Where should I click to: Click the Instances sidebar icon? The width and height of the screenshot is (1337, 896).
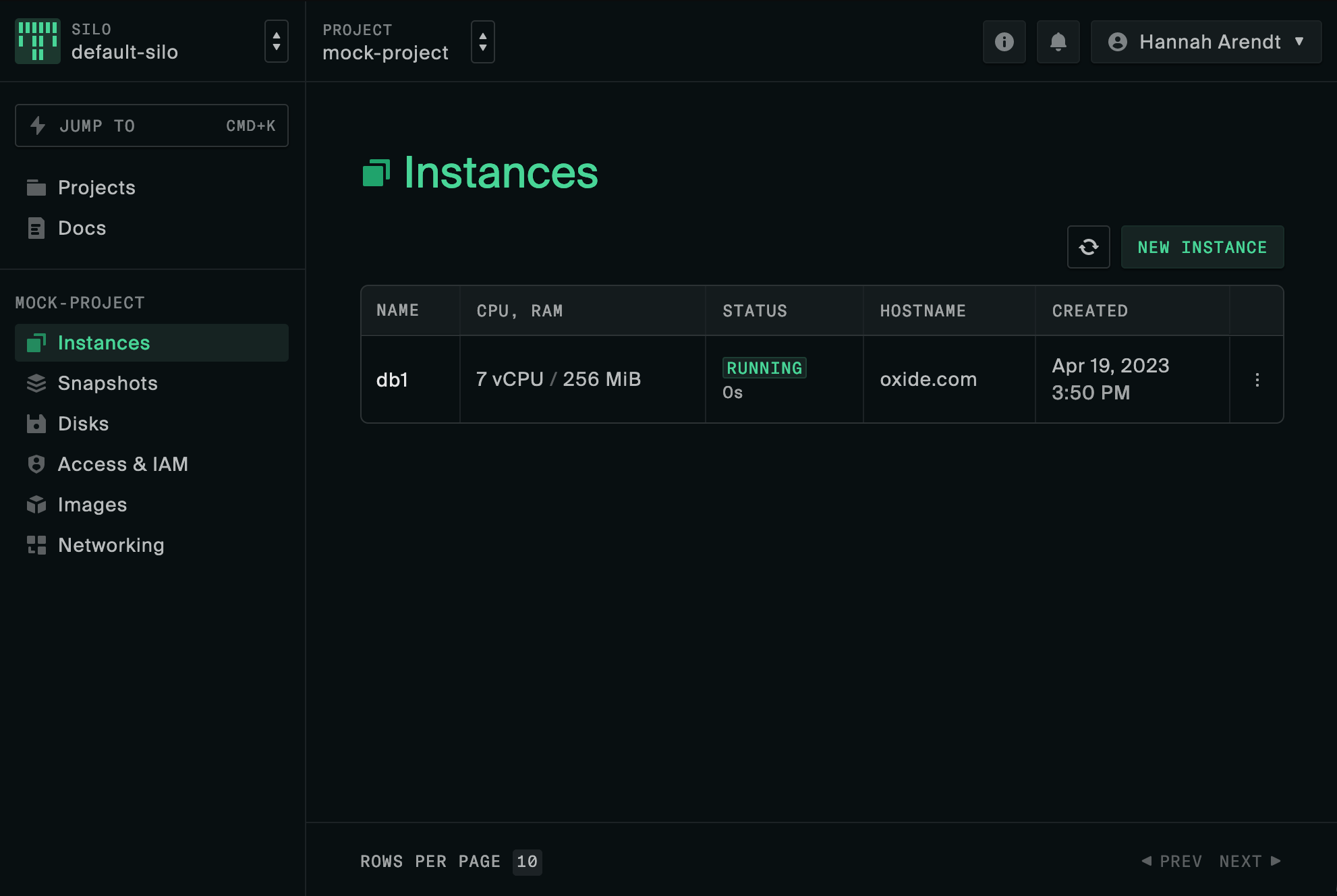point(36,342)
